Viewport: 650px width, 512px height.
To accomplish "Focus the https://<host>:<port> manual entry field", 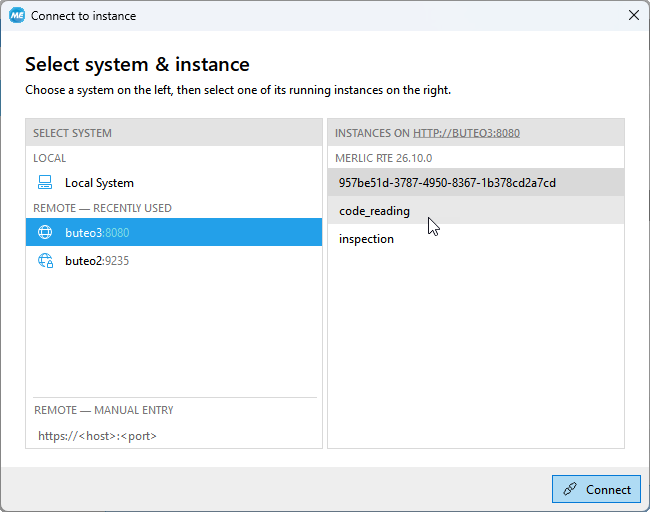I will (x=174, y=436).
